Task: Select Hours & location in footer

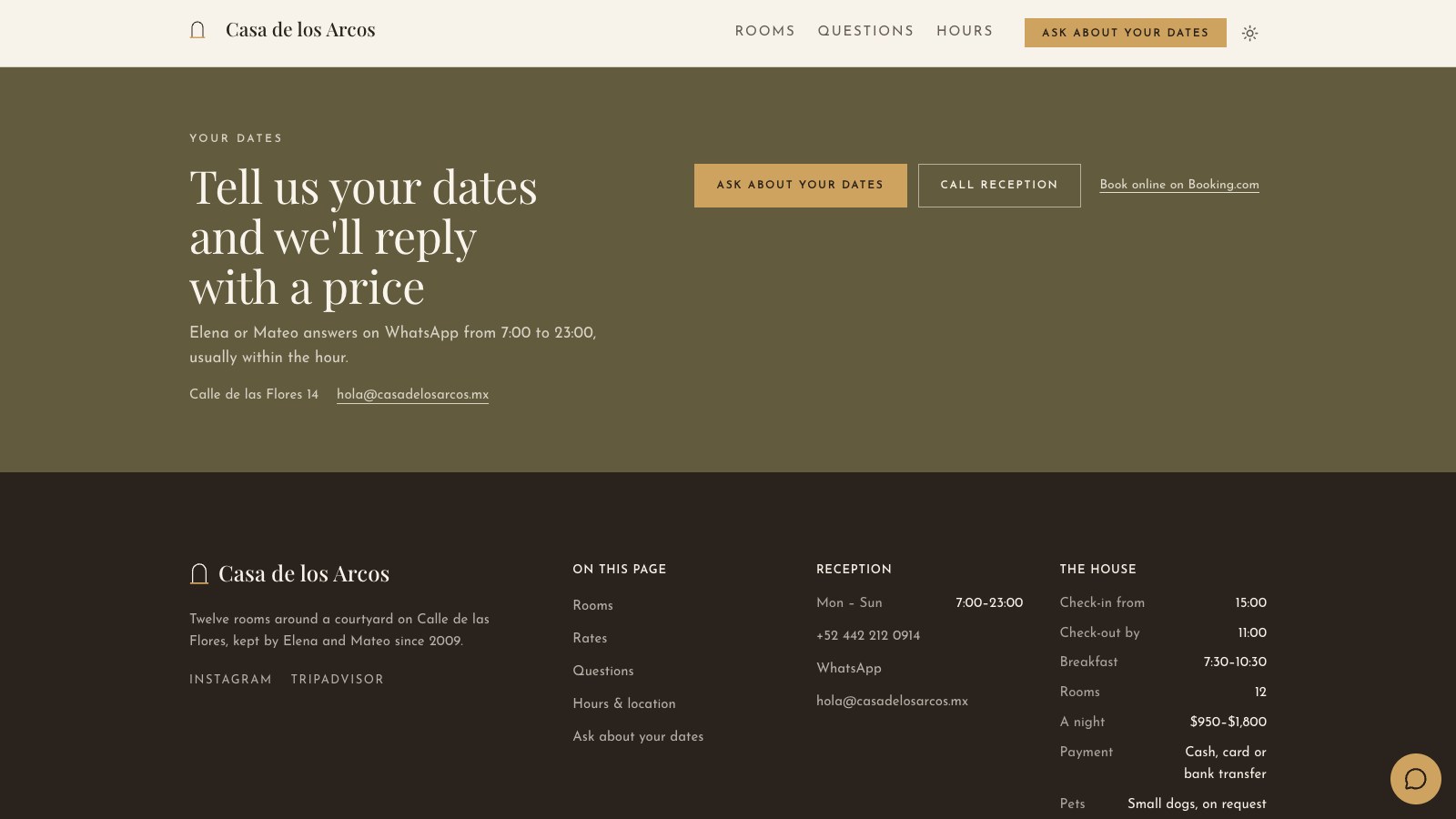Action: (624, 704)
